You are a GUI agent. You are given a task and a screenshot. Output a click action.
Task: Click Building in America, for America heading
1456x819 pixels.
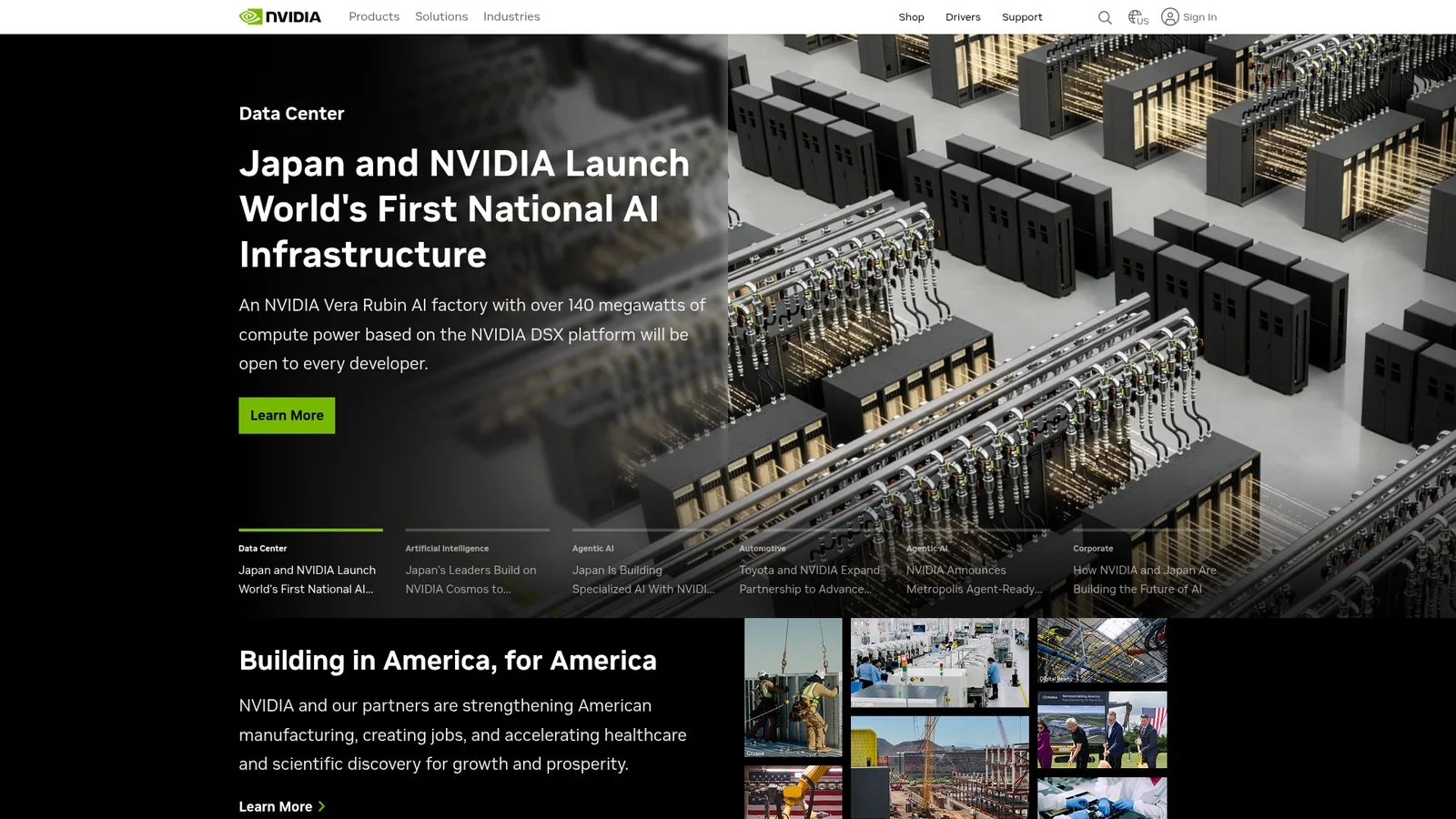click(448, 660)
